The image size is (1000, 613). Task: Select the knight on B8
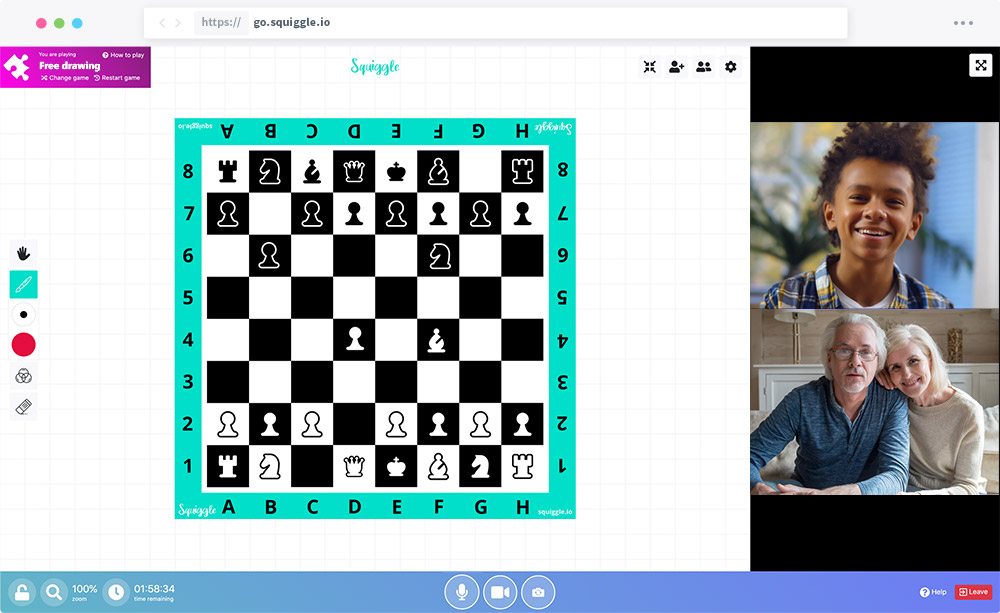(x=270, y=171)
